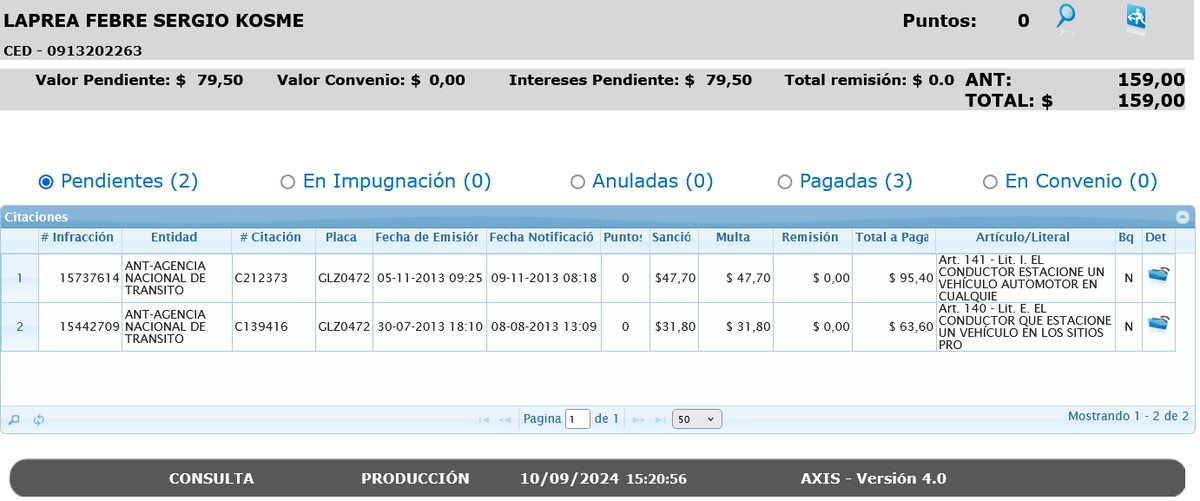Viewport: 1200px width, 501px height.
Task: Click the Bq column header
Action: 1127,238
